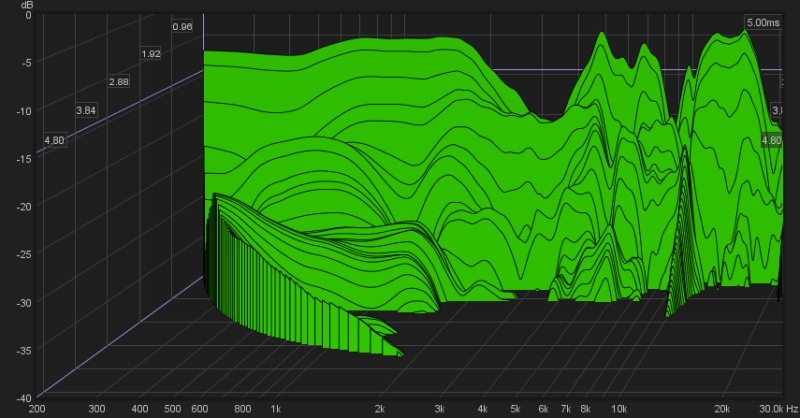Select the 1k frequency axis label
Viewport: 800px width, 418px height.
276,409
